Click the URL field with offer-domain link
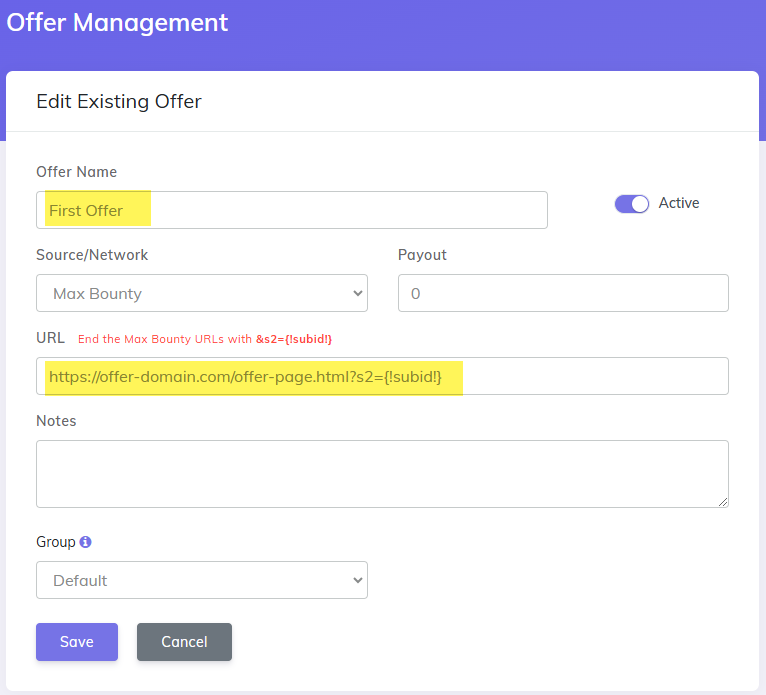The image size is (766, 695). [x=382, y=376]
